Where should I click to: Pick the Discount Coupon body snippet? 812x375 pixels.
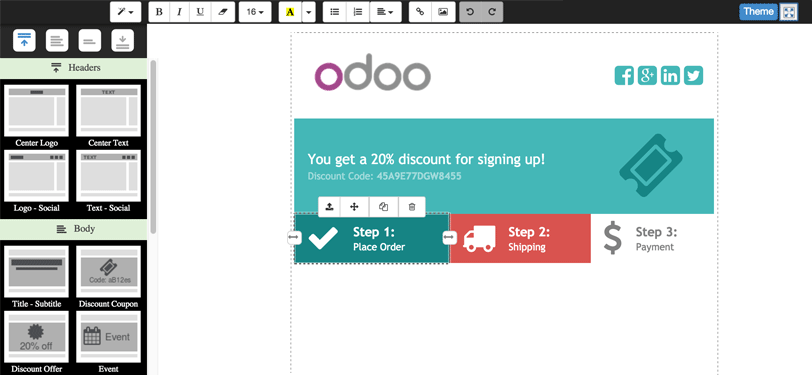pyautogui.click(x=108, y=277)
